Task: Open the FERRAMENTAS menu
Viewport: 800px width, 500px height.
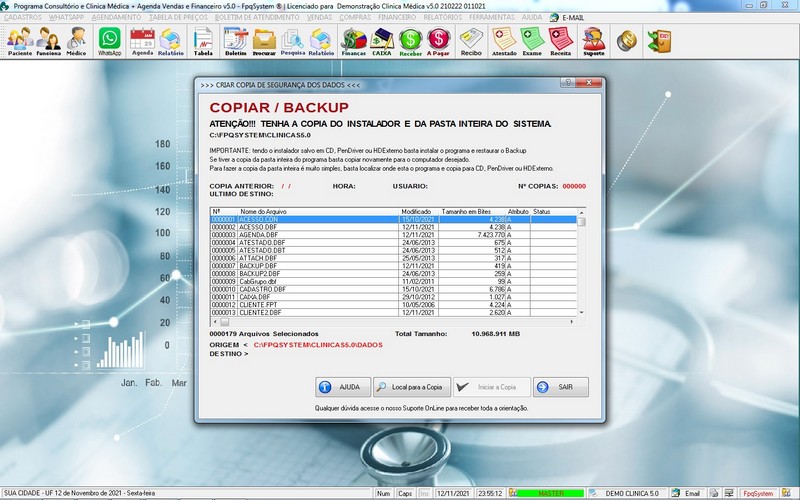Action: 492,17
